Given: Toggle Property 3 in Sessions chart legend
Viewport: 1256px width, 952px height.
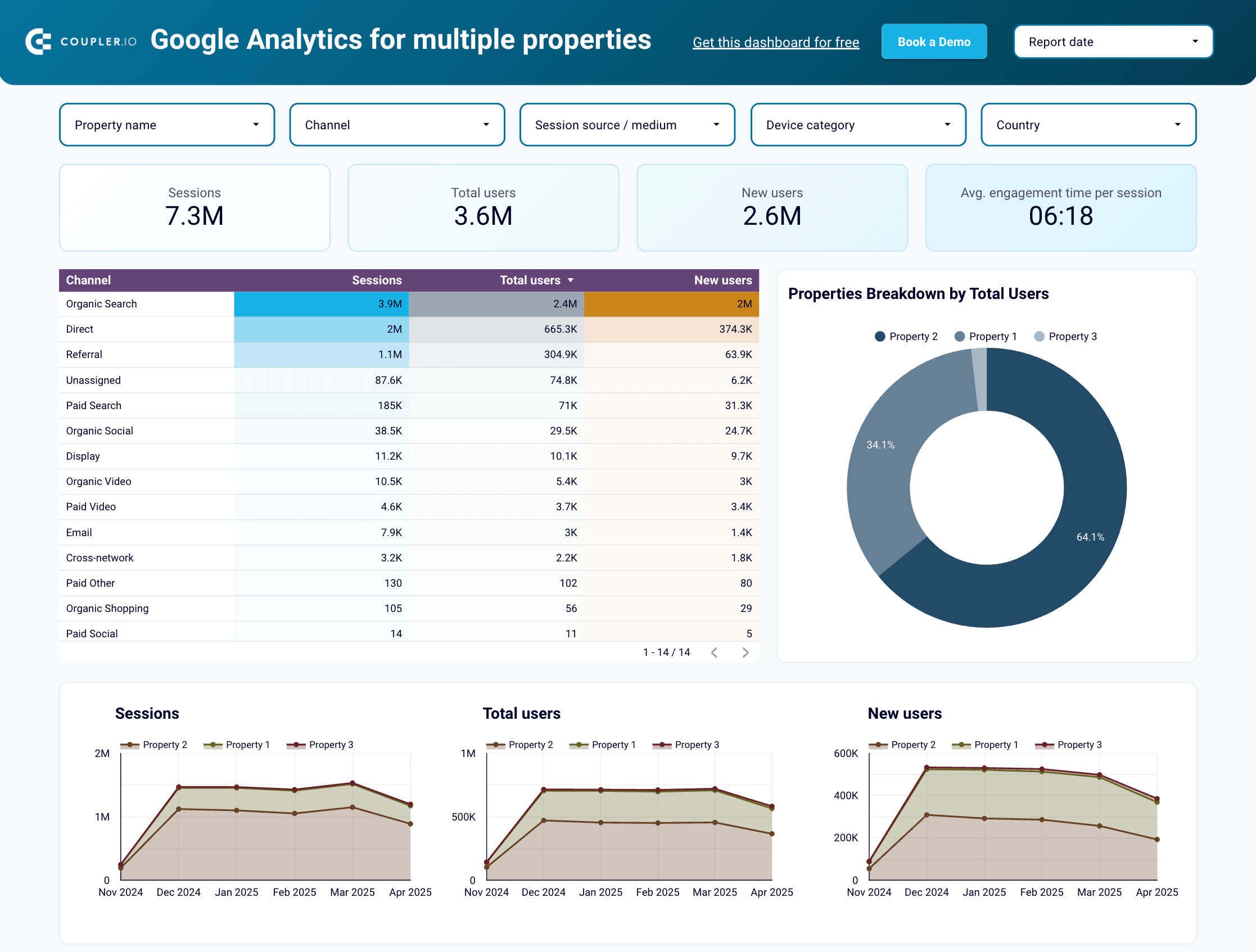Looking at the screenshot, I should [320, 745].
